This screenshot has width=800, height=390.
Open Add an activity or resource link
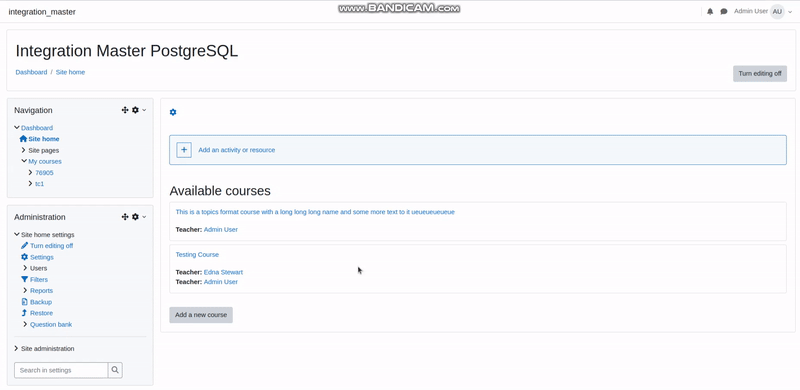[237, 150]
